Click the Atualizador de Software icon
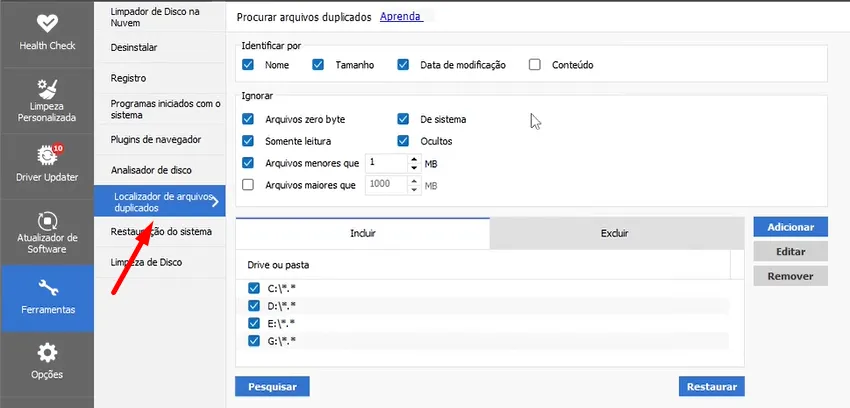This screenshot has height=408, width=850. pos(47,220)
